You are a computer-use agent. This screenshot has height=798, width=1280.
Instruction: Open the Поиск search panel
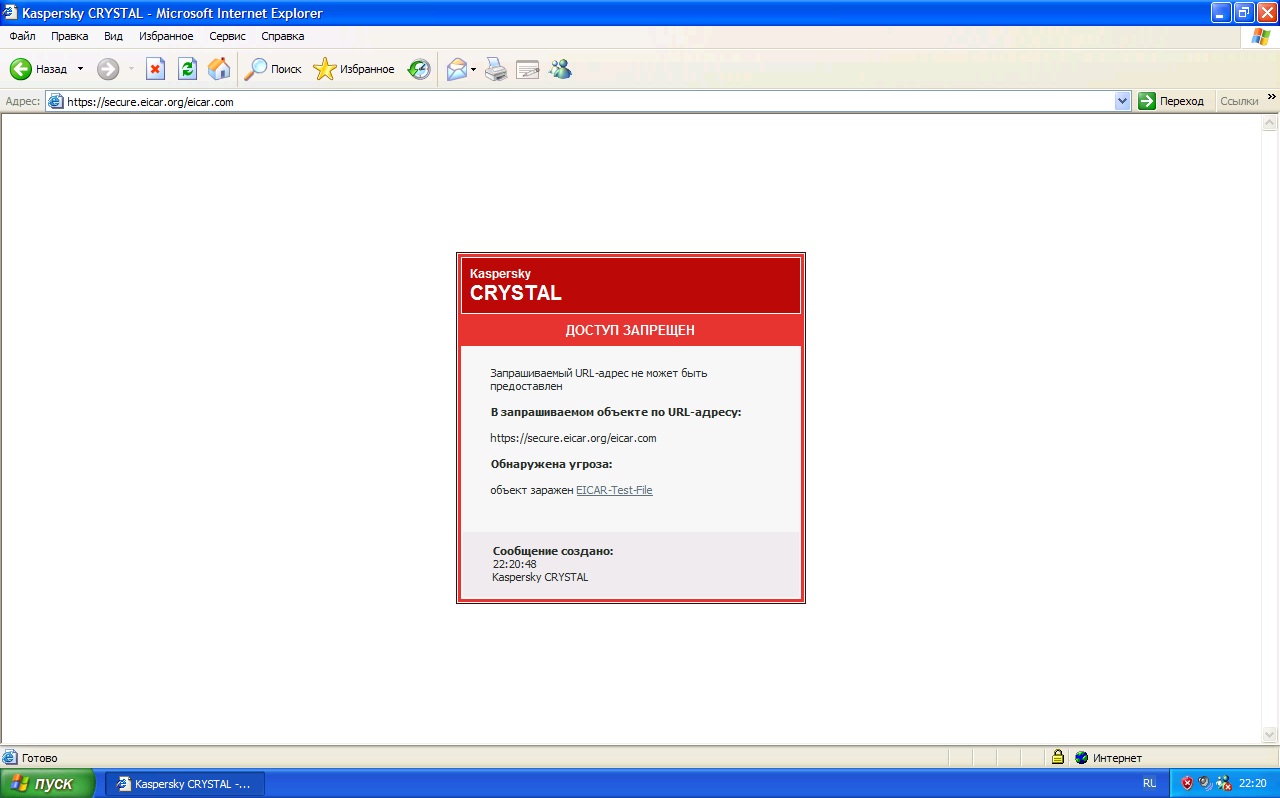coord(273,69)
